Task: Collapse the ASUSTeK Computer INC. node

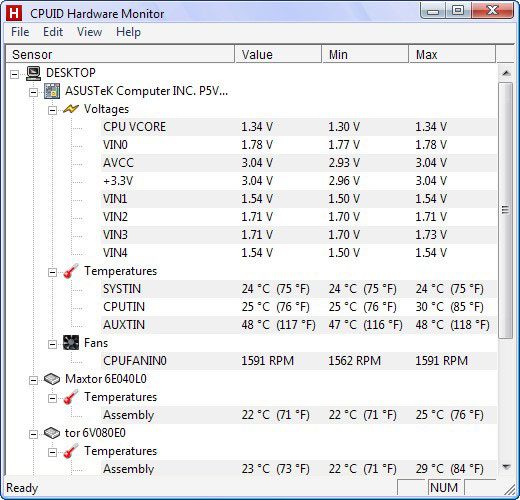Action: pyautogui.click(x=33, y=92)
